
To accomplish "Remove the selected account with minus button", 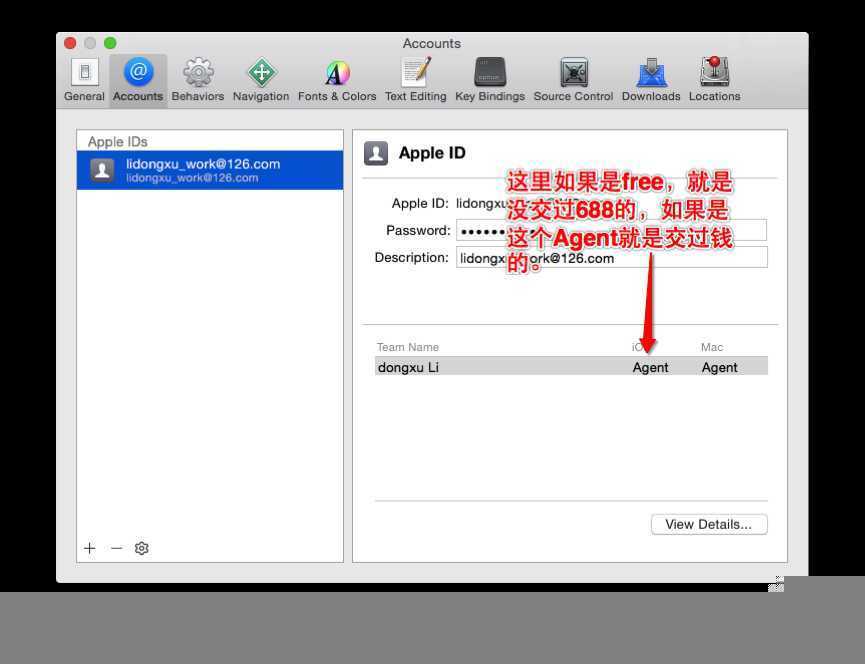I will (x=116, y=548).
